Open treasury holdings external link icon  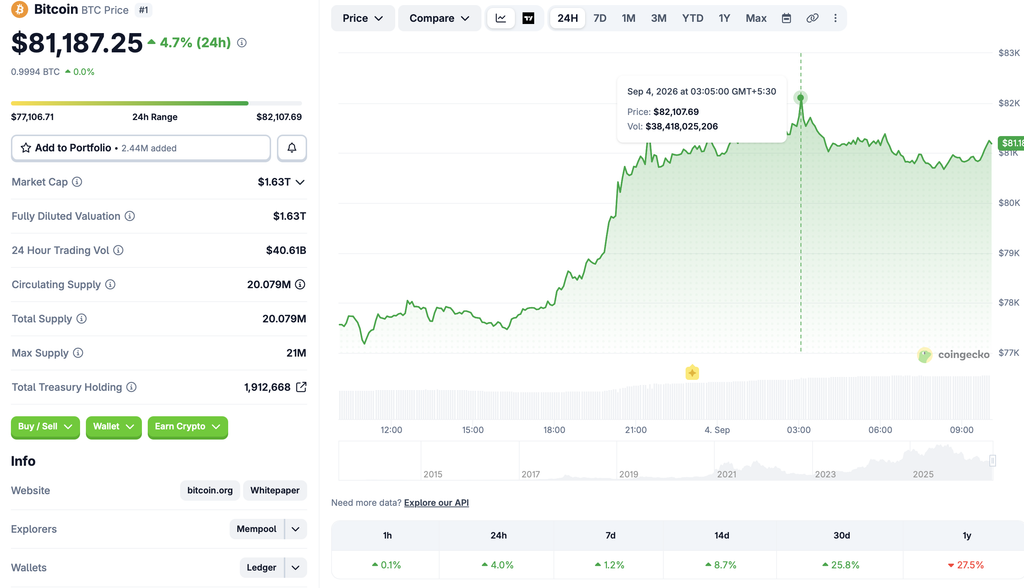[x=301, y=387]
